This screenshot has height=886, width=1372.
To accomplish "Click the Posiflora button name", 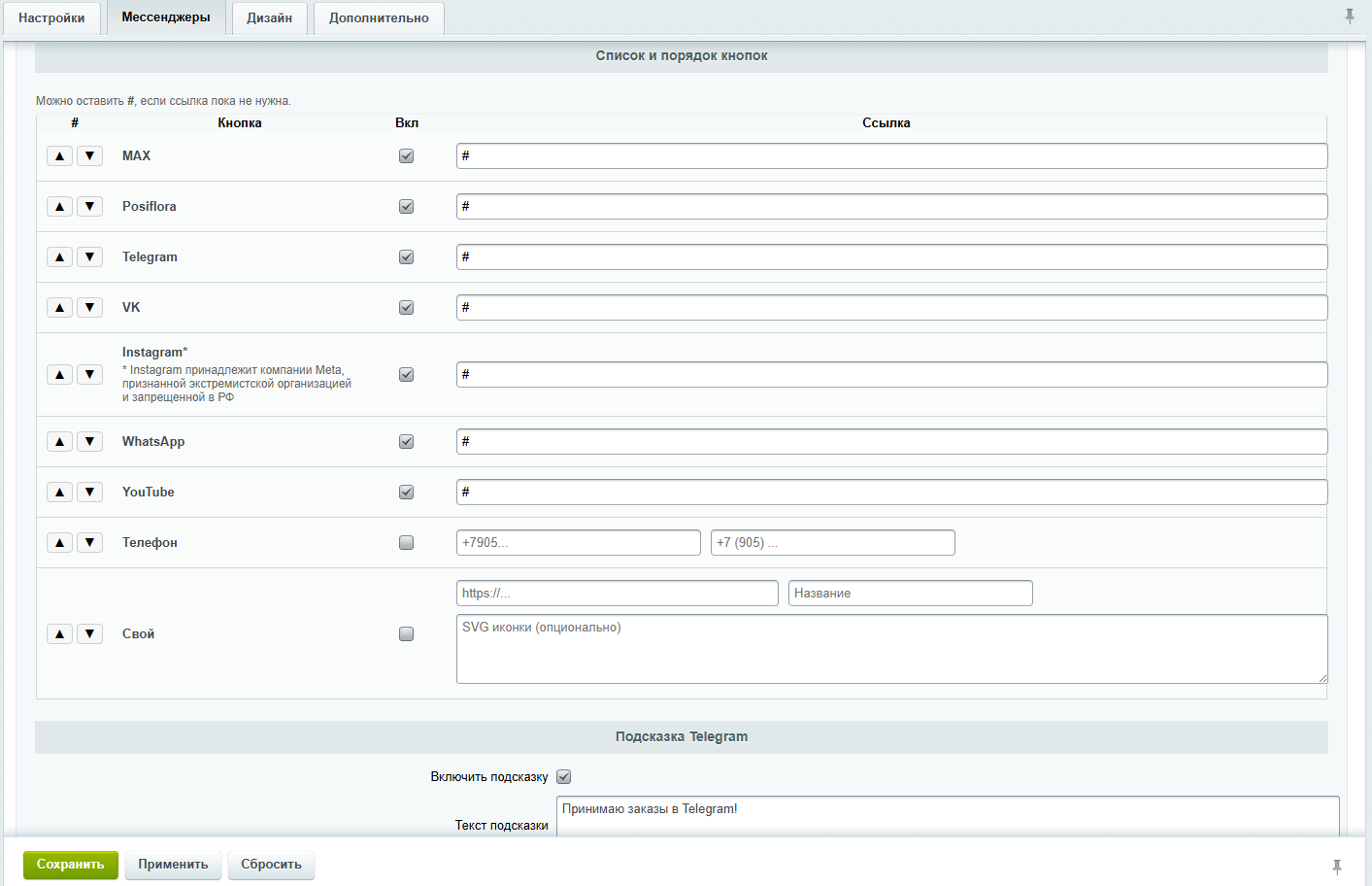I will (150, 206).
